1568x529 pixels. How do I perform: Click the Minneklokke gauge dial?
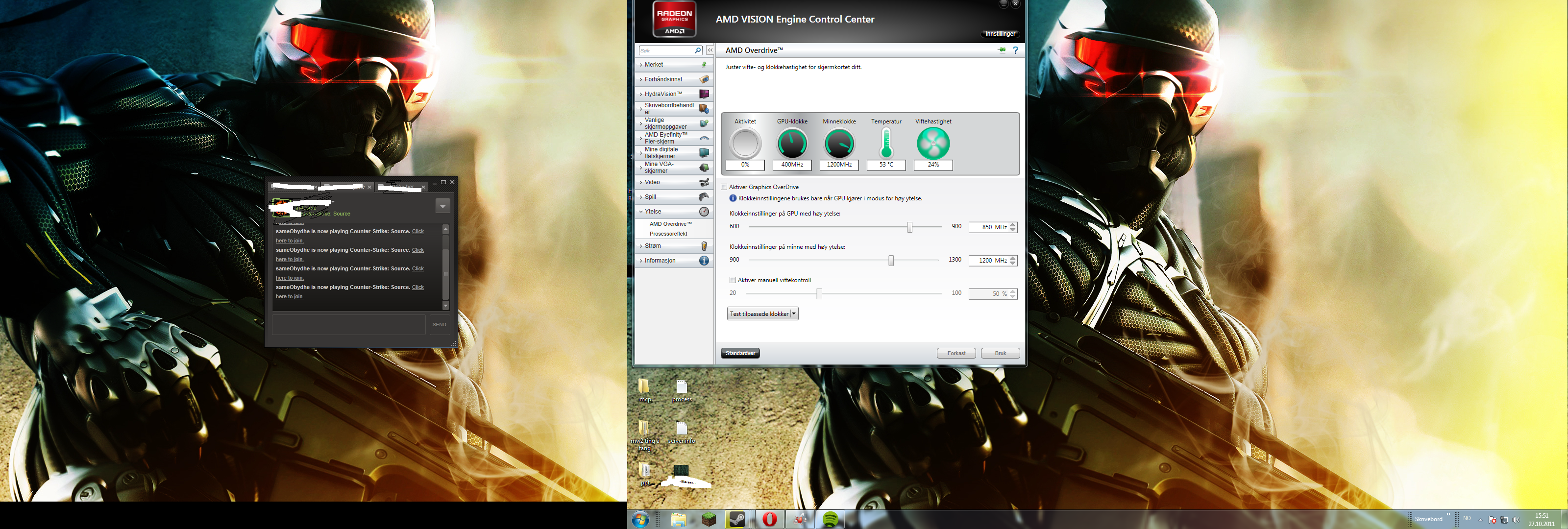pyautogui.click(x=839, y=144)
